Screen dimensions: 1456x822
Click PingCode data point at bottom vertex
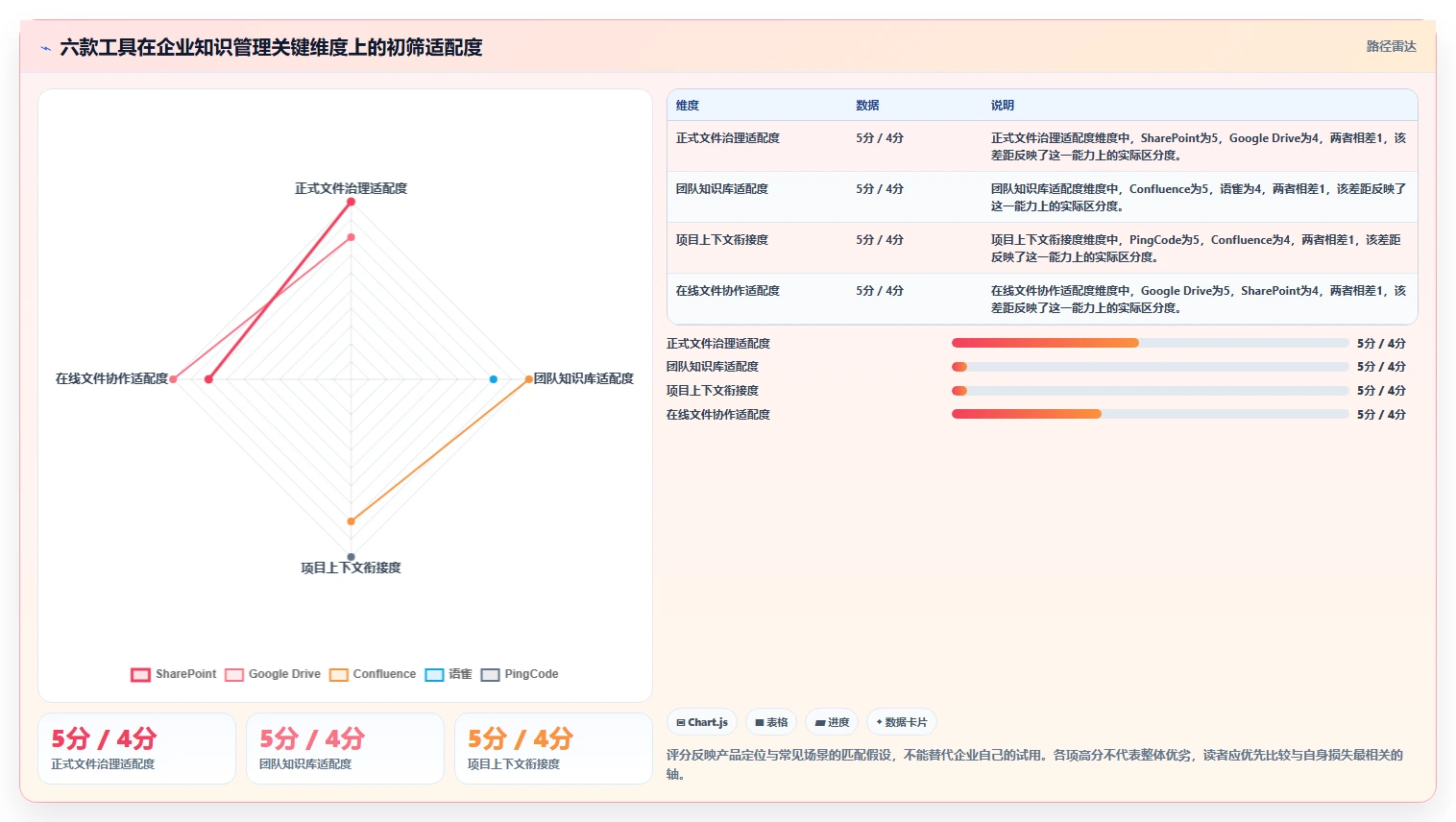(x=351, y=557)
